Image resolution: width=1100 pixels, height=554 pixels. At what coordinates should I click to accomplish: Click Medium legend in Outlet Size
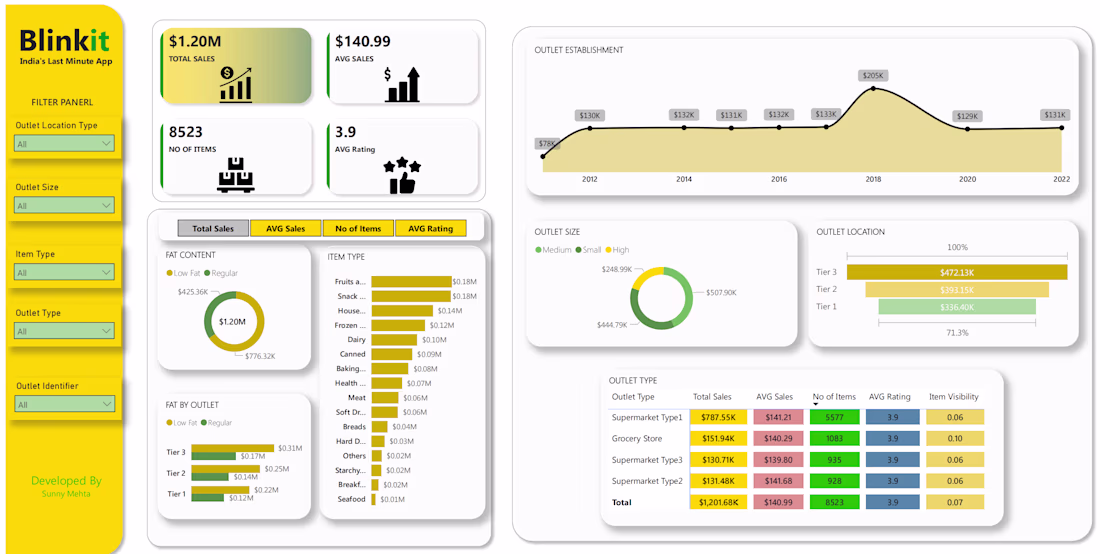point(552,250)
